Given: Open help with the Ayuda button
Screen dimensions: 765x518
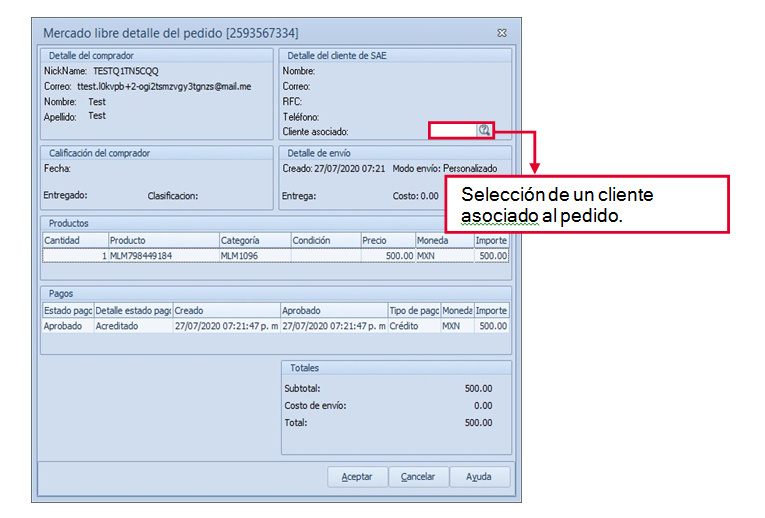Looking at the screenshot, I should [479, 477].
